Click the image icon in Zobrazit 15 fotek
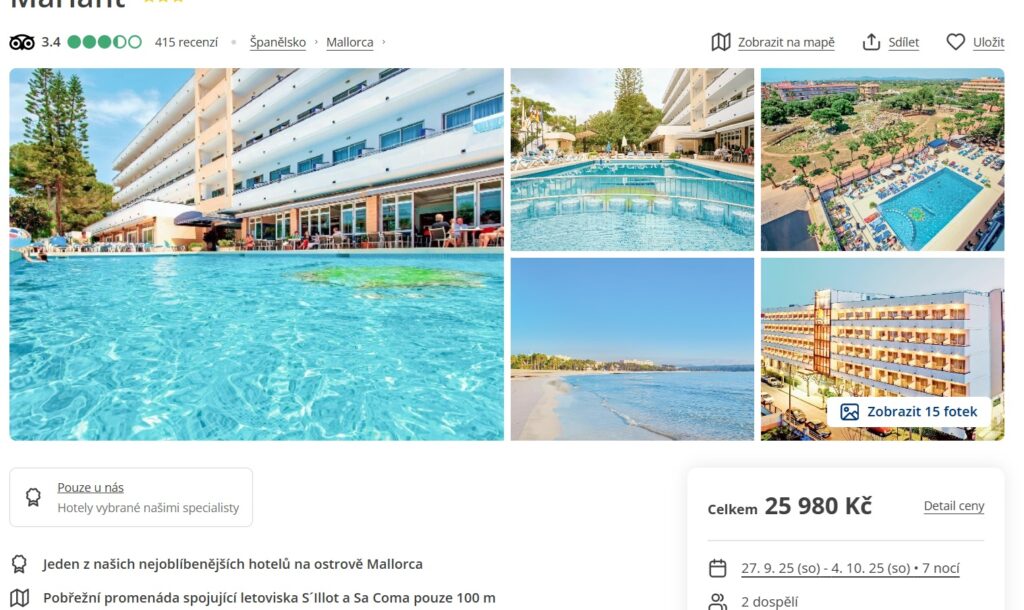The image size is (1024, 610). 849,412
